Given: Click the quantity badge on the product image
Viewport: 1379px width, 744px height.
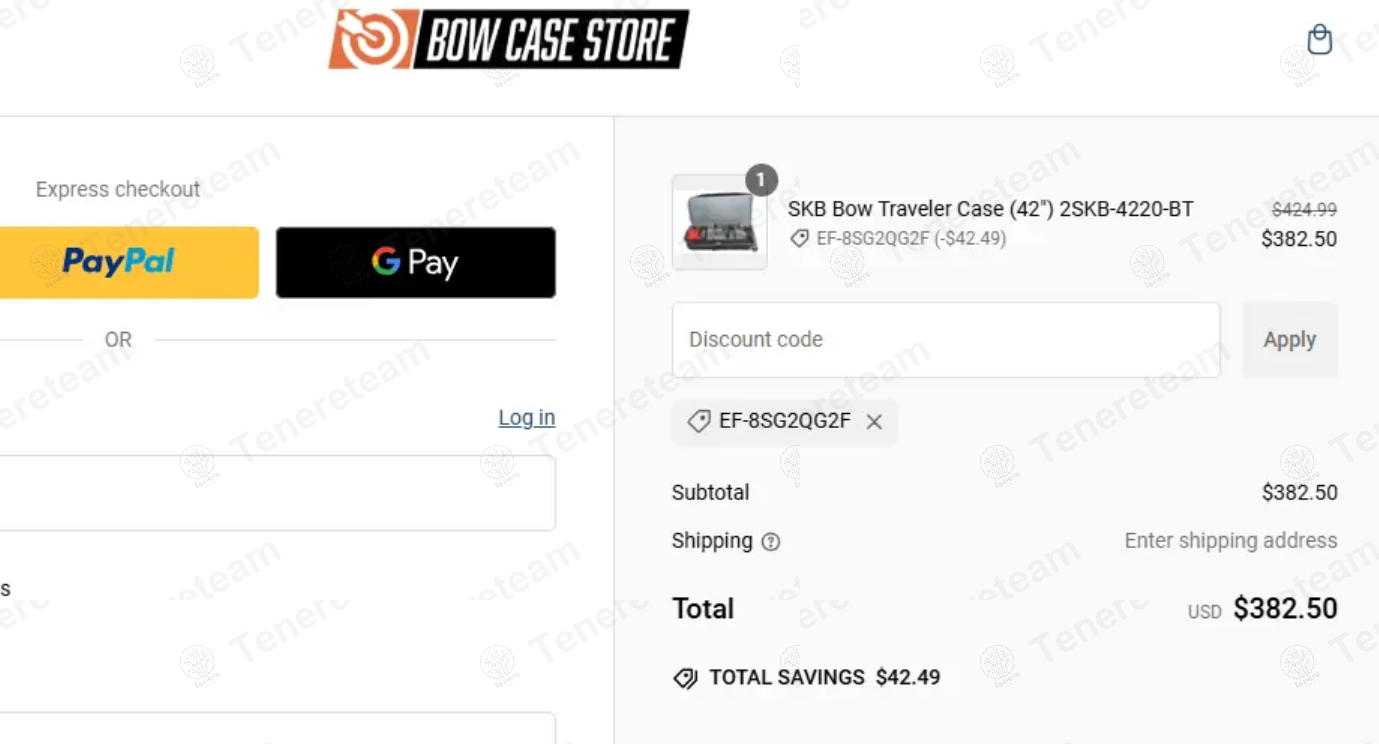Looking at the screenshot, I should coord(761,180).
